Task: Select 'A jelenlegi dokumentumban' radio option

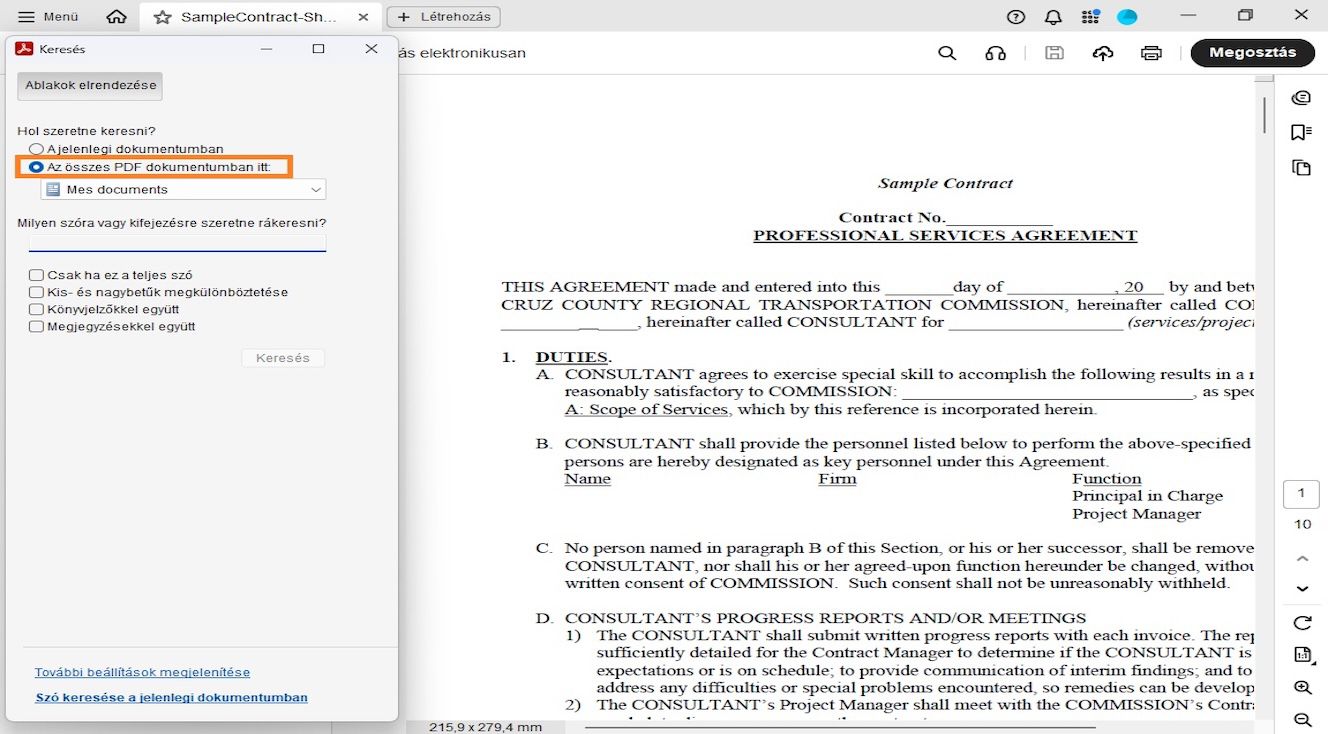Action: pyautogui.click(x=36, y=148)
